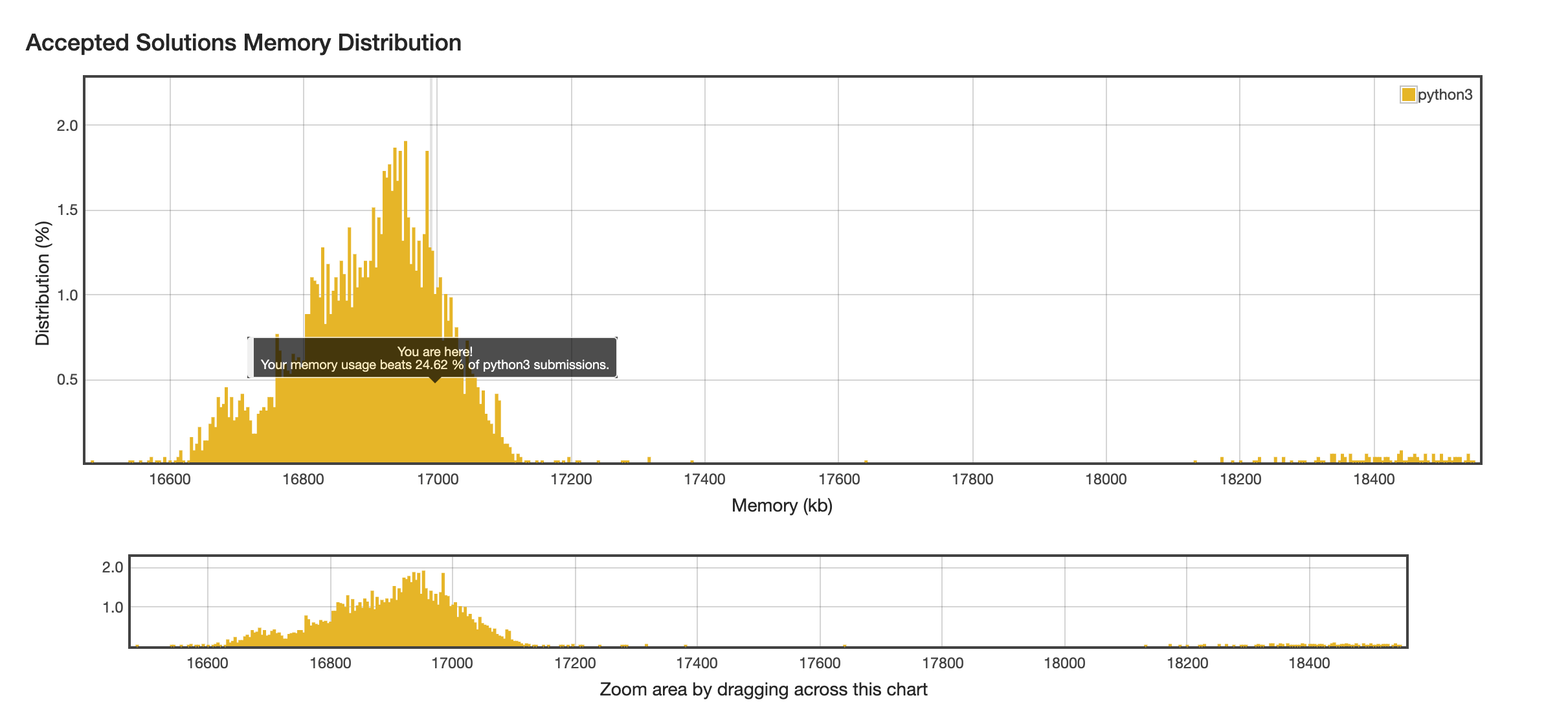This screenshot has width=1568, height=711.
Task: Click the 1.0 y-axis label on overview chart
Action: pos(113,607)
